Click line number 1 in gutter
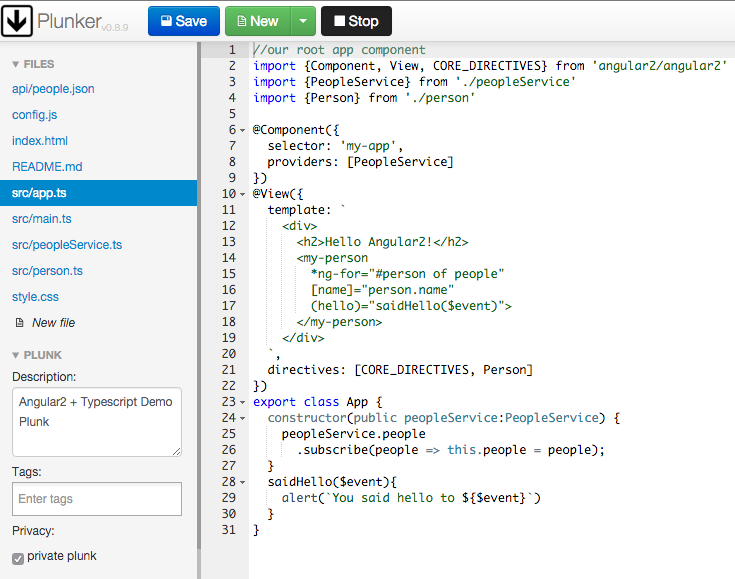The width and height of the screenshot is (735, 579). (232, 50)
